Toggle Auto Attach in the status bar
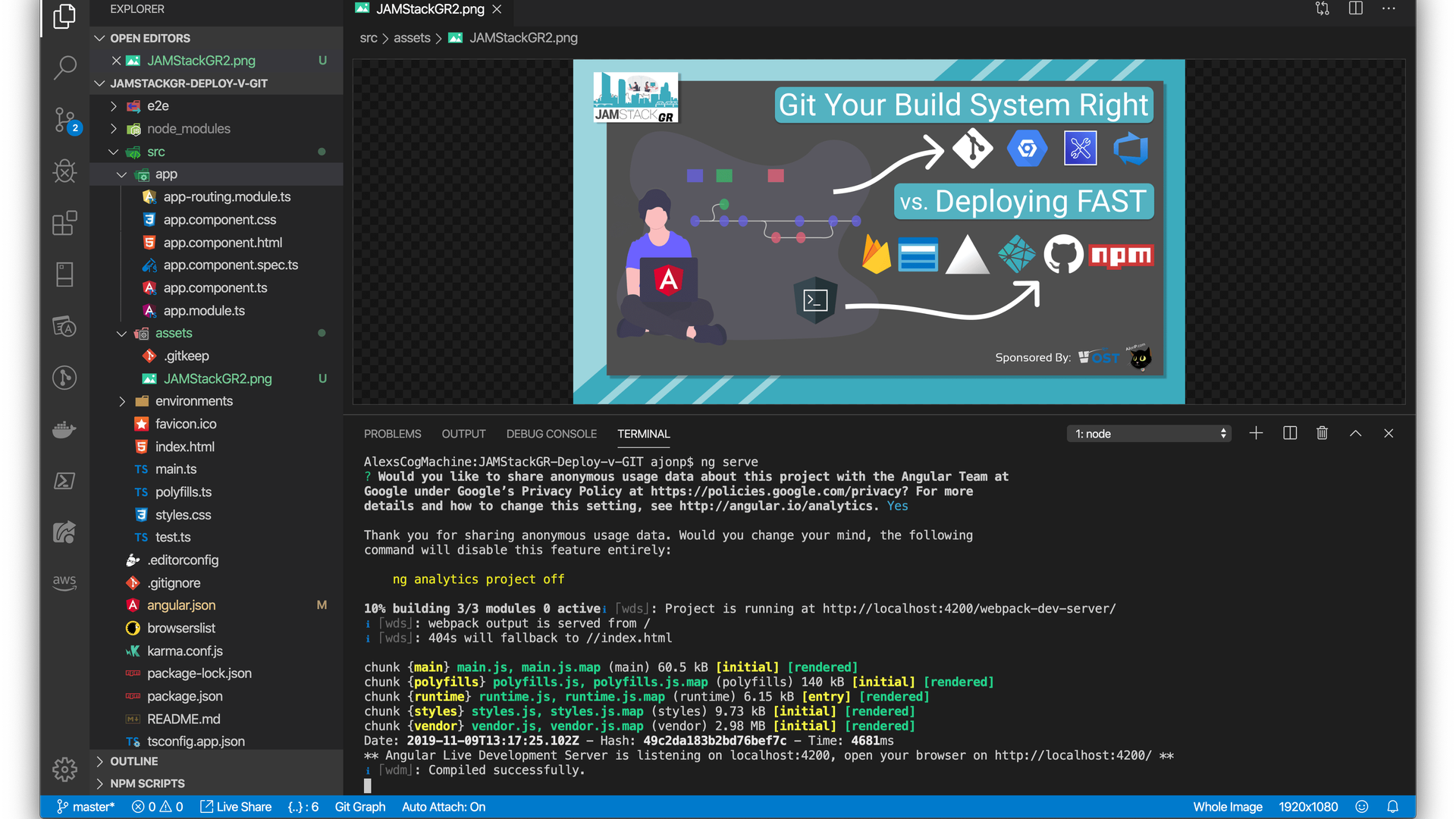The width and height of the screenshot is (1456, 819). (x=444, y=807)
